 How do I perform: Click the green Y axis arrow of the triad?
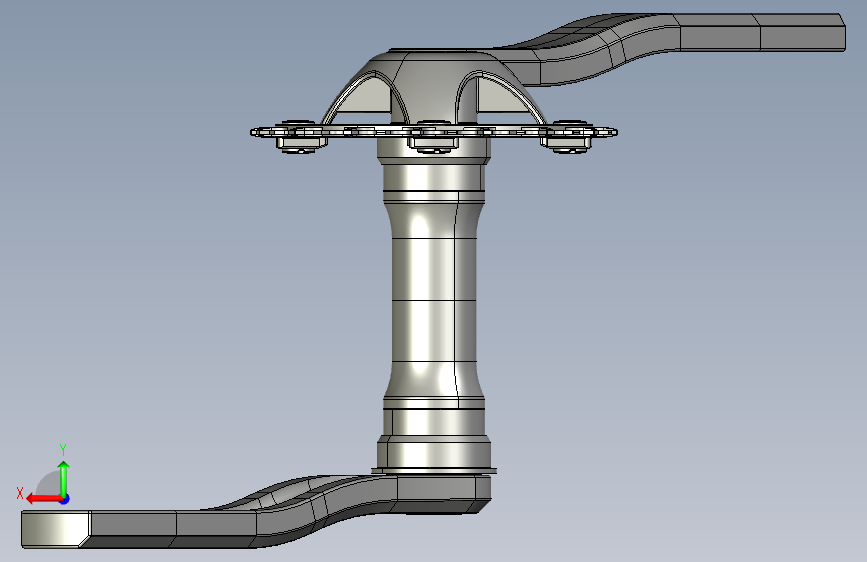click(x=64, y=479)
